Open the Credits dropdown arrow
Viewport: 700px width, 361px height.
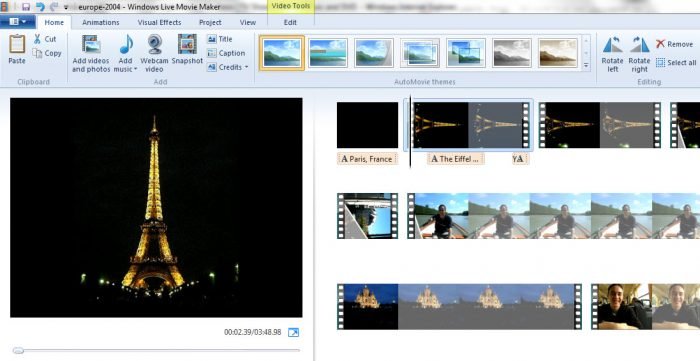point(246,67)
